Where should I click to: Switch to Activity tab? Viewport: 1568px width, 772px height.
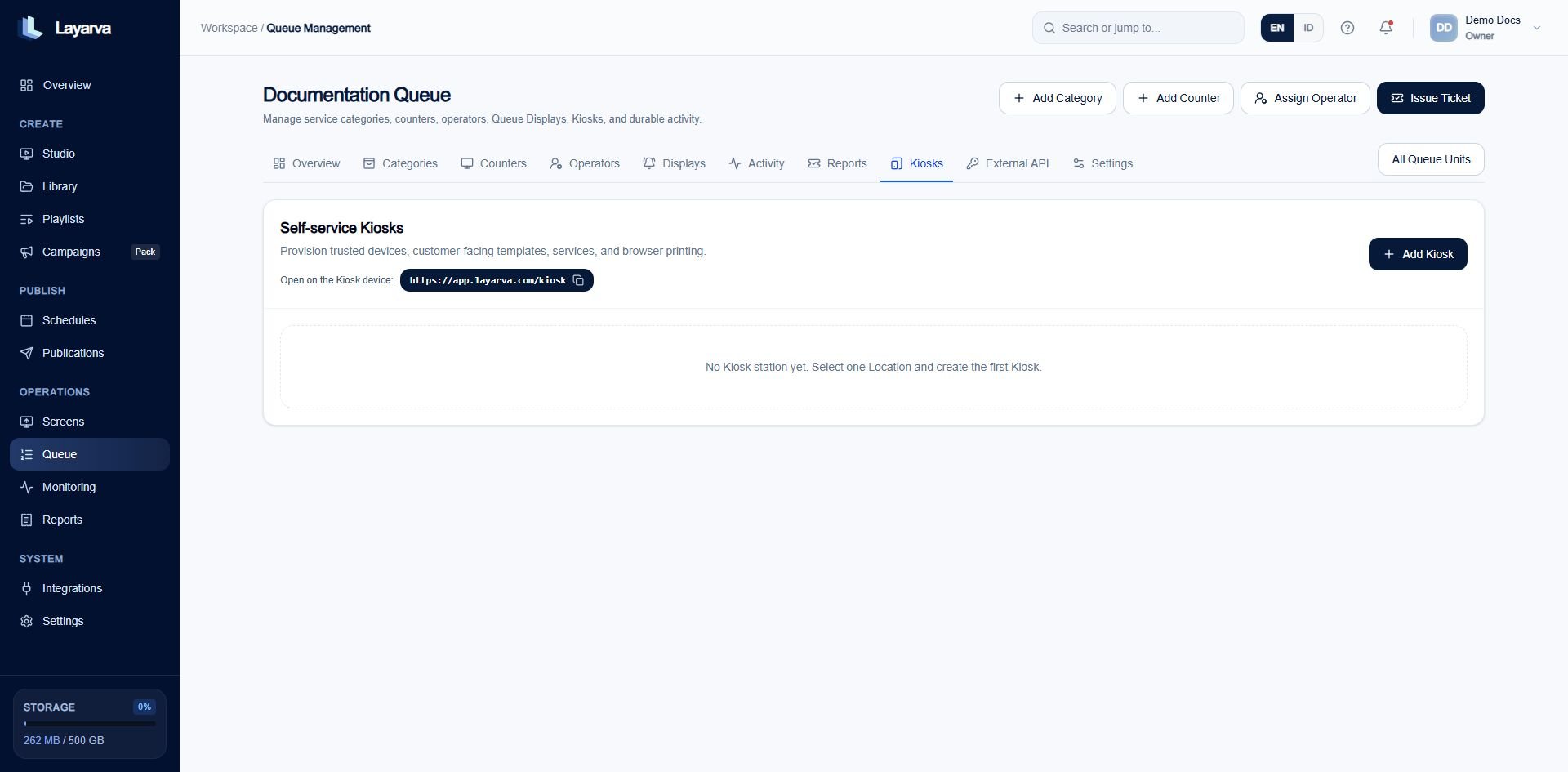(756, 163)
